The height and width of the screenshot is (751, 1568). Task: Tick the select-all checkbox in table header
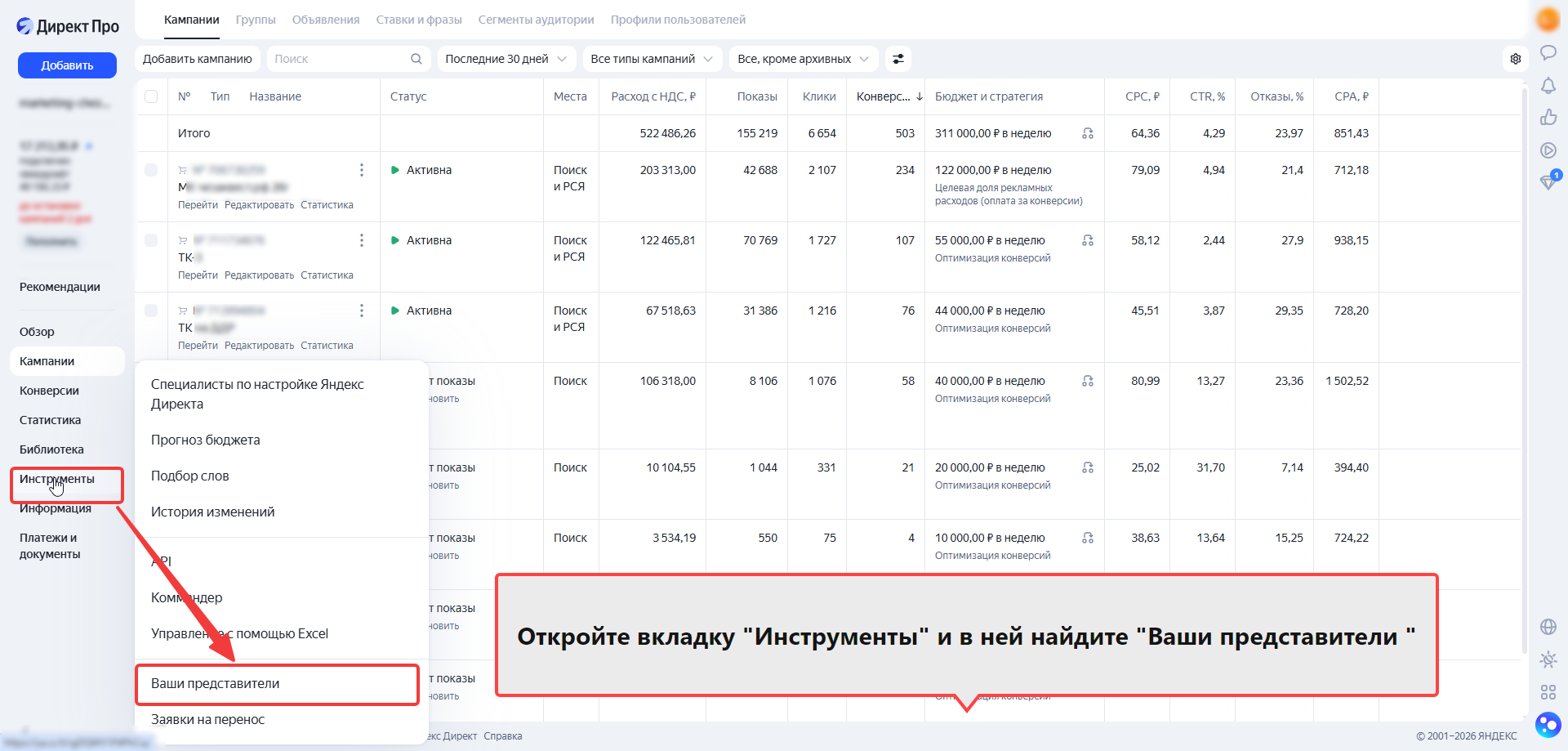151,96
